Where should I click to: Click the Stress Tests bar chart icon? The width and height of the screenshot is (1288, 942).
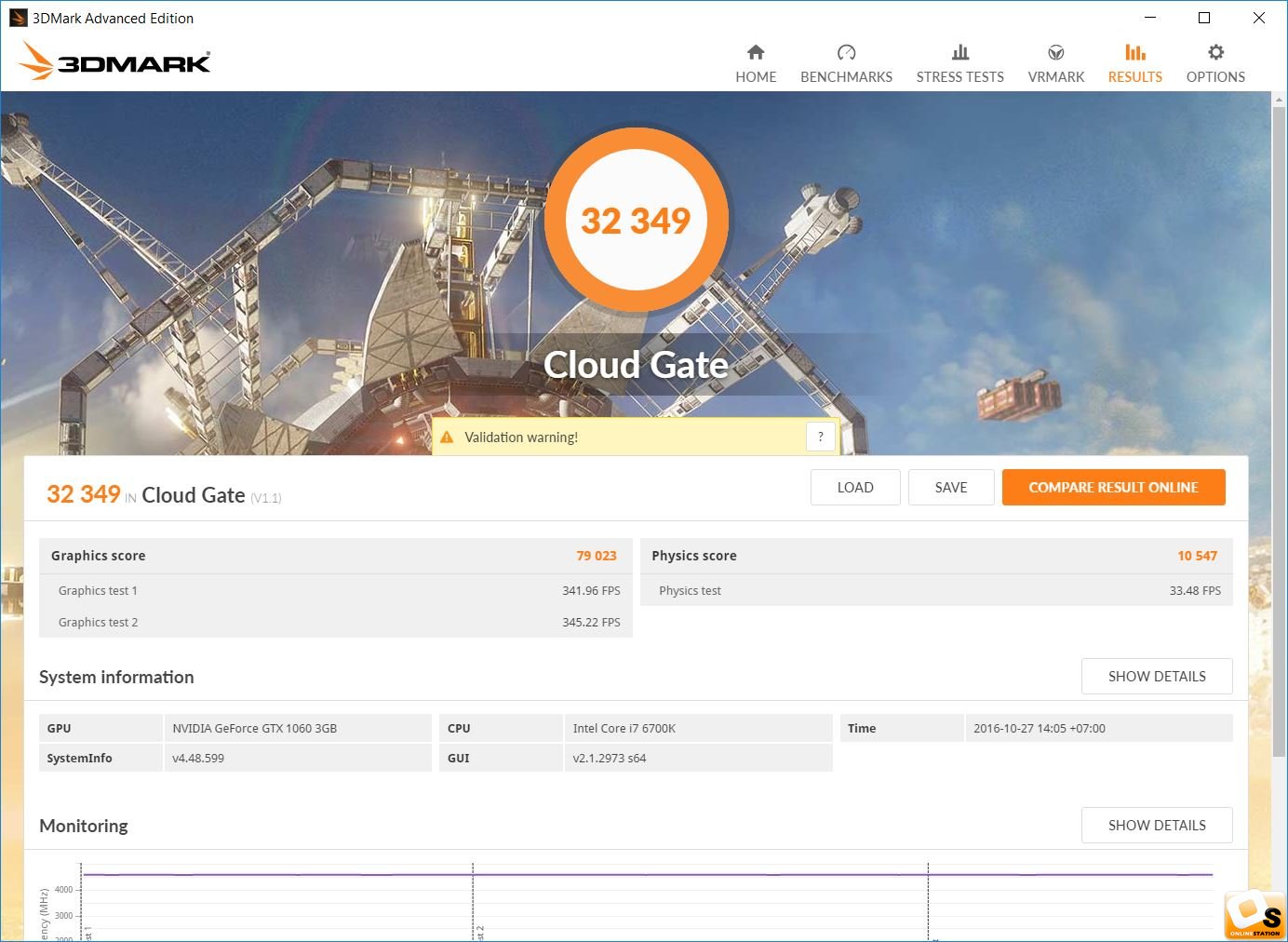coord(960,52)
